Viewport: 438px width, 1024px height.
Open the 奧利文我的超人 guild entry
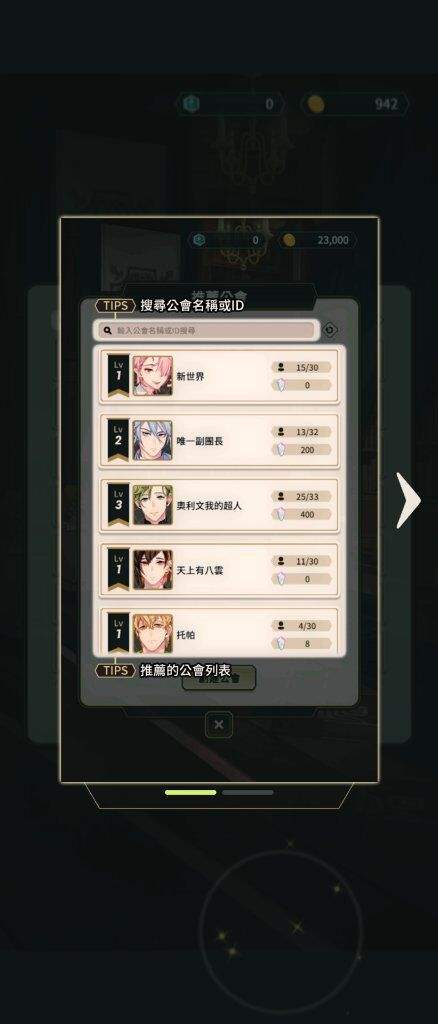219,505
